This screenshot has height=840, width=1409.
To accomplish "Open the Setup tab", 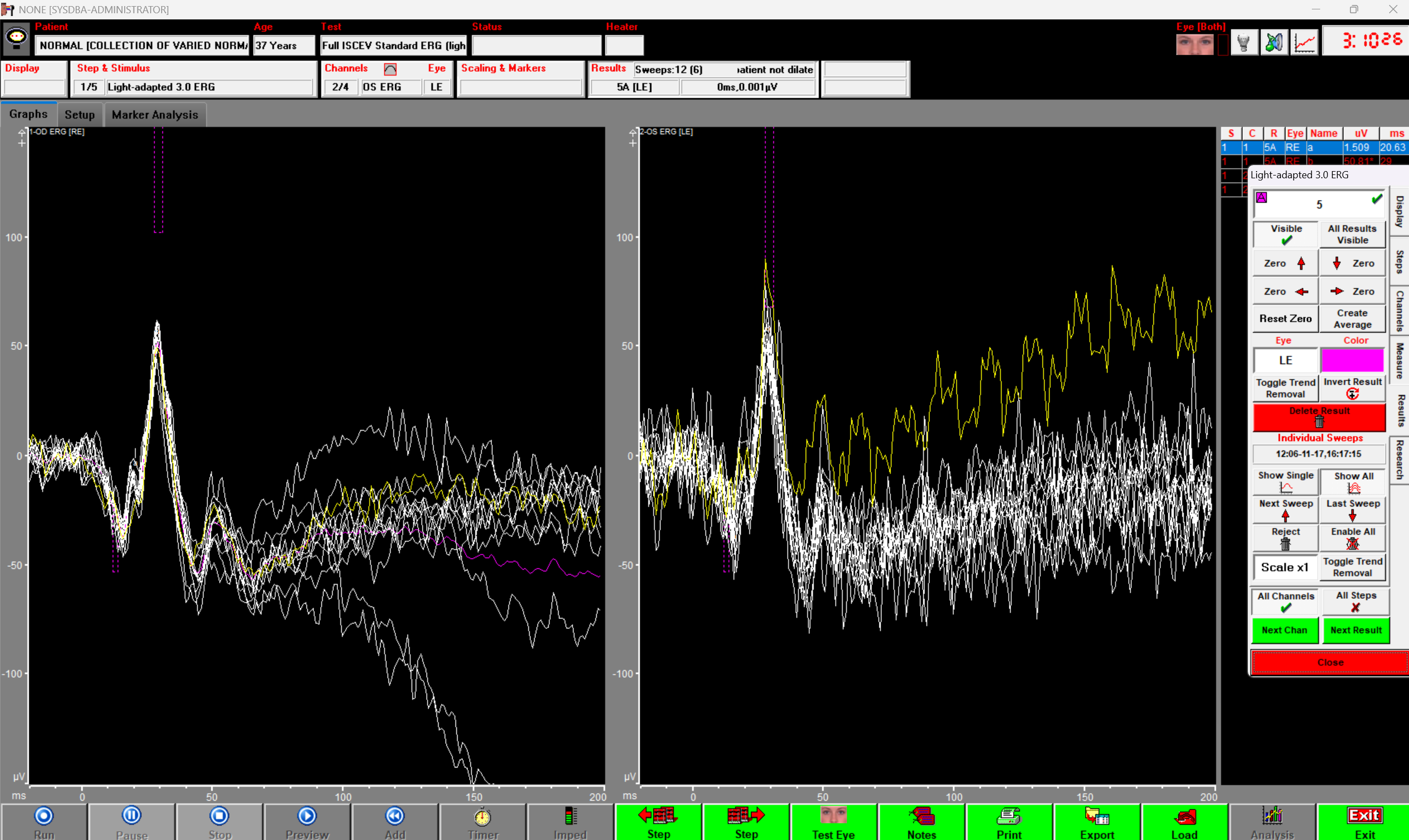I will (80, 115).
